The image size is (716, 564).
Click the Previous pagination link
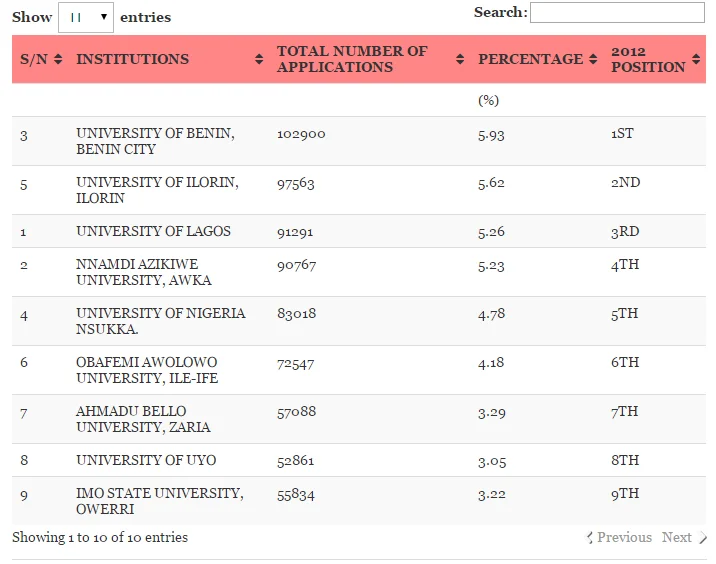coord(620,538)
